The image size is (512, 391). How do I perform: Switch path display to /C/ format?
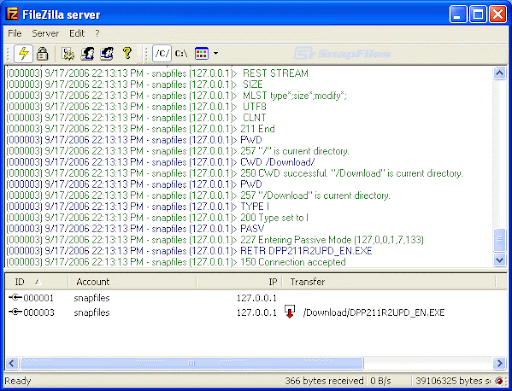coord(162,53)
